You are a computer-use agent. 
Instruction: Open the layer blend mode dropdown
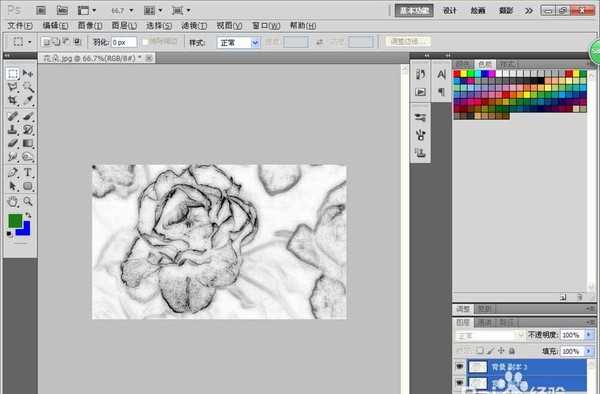pyautogui.click(x=489, y=335)
